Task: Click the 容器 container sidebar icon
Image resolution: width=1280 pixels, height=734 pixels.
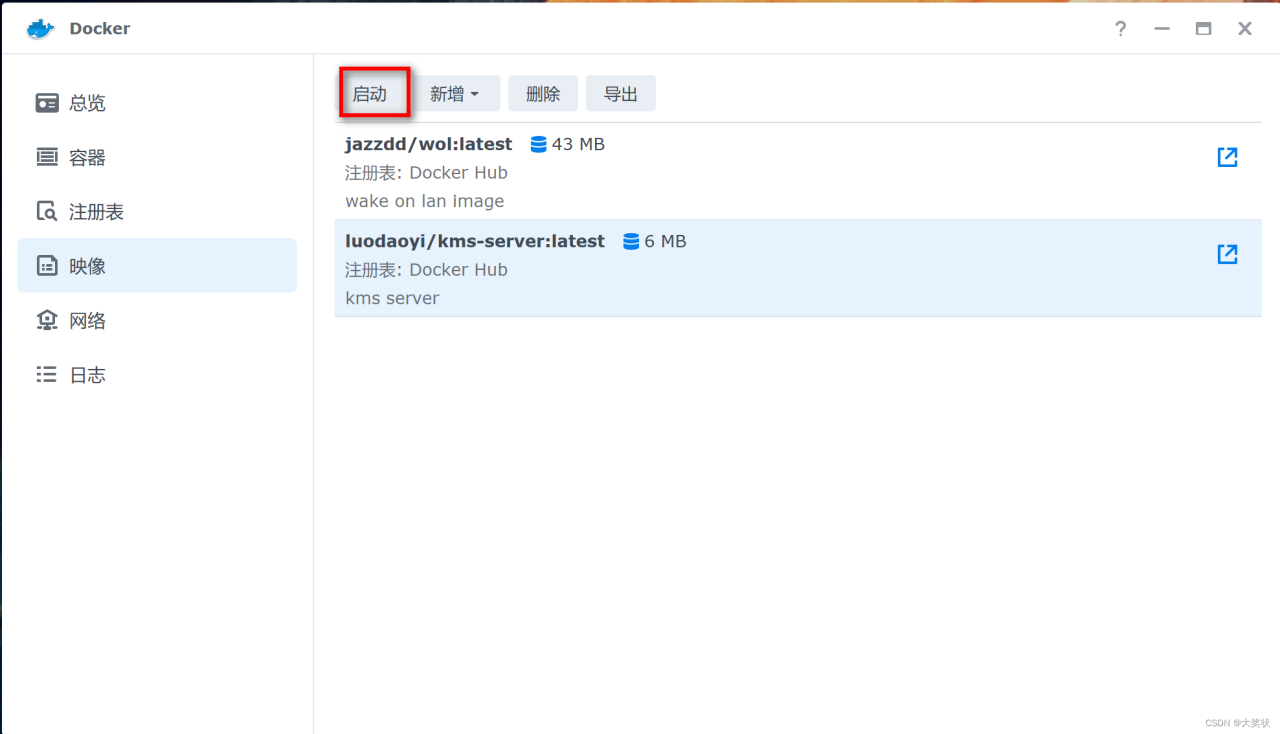Action: (47, 157)
